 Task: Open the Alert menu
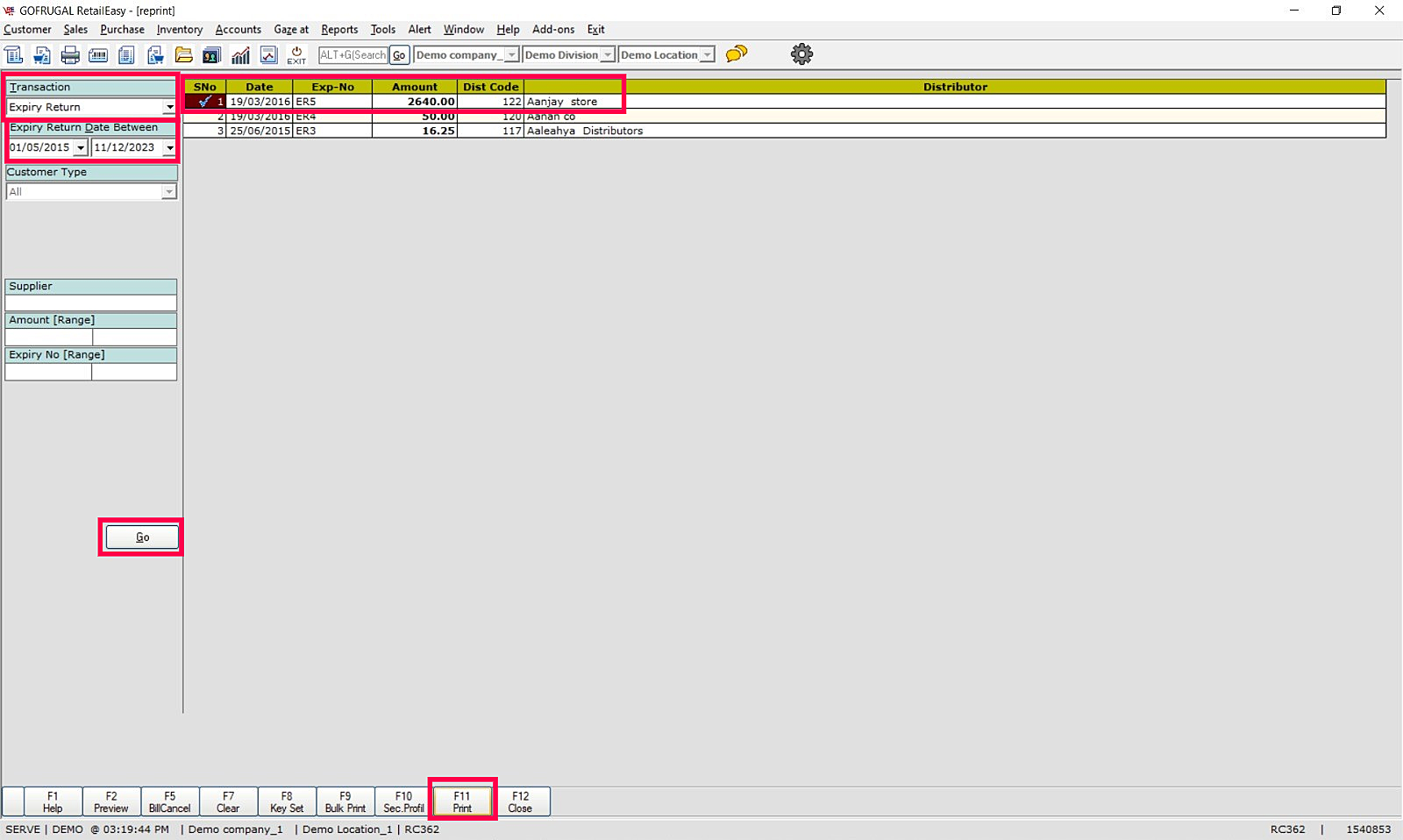tap(420, 30)
